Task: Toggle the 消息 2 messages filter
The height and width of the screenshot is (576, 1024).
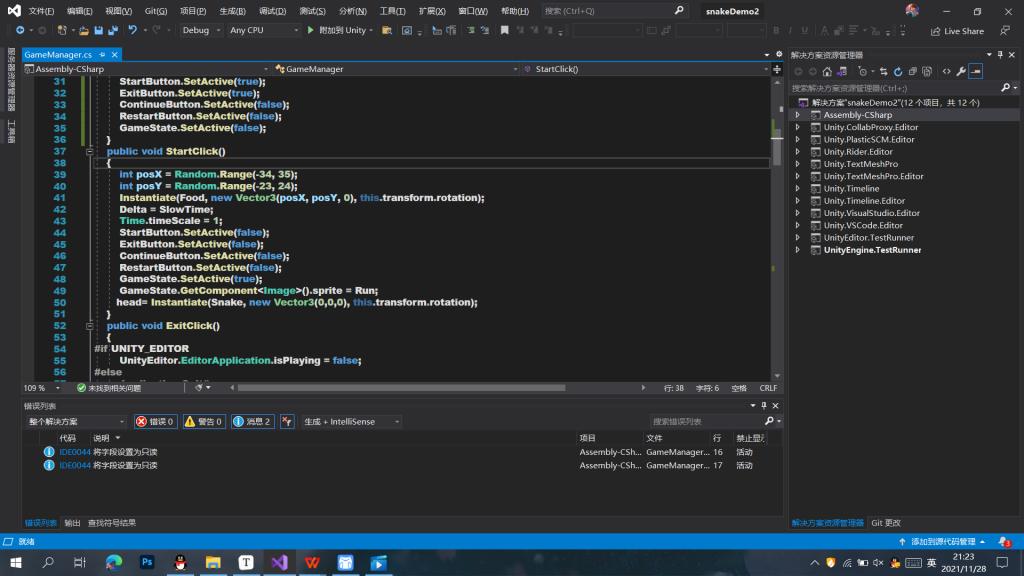Action: pos(252,422)
